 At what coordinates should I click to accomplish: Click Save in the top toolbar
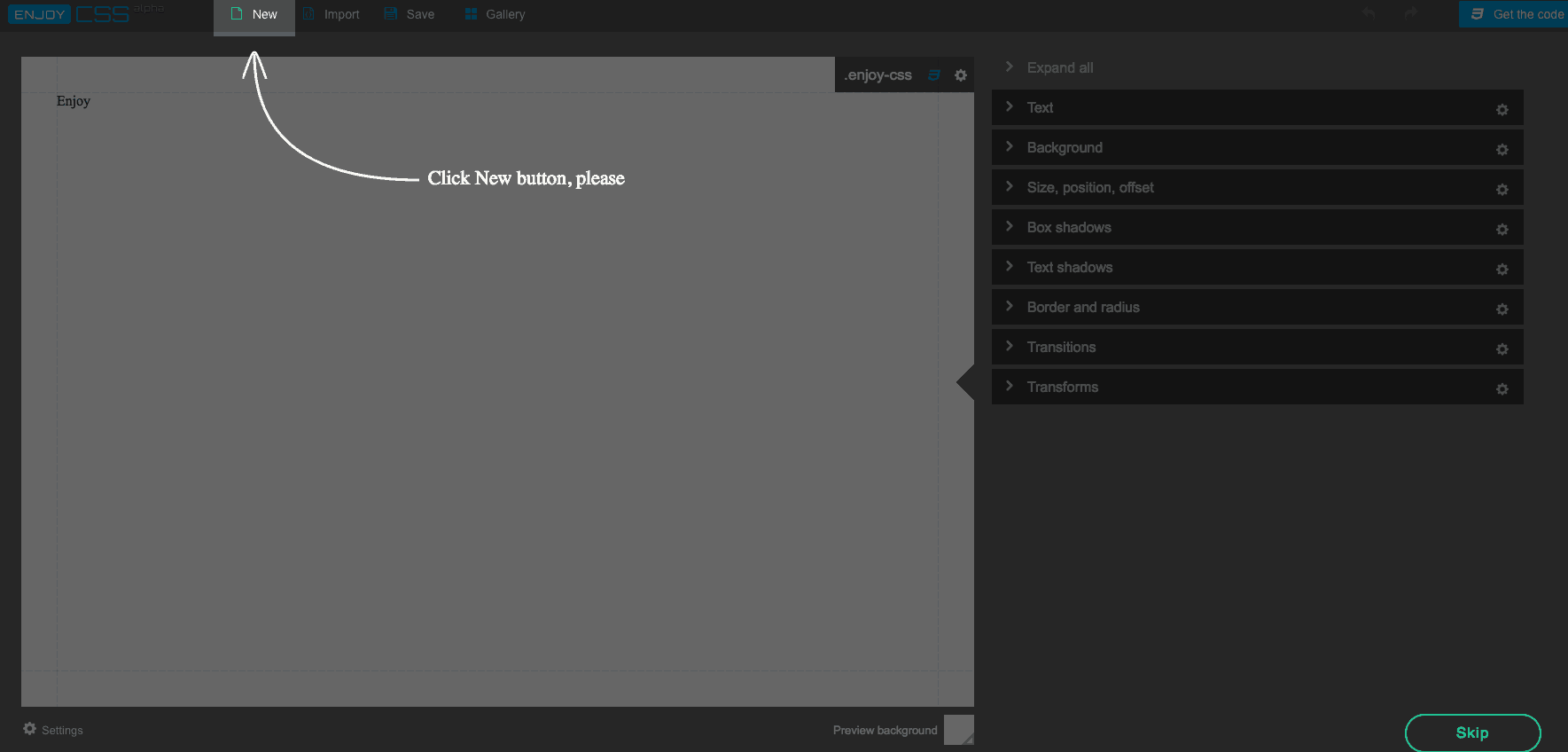(x=410, y=14)
